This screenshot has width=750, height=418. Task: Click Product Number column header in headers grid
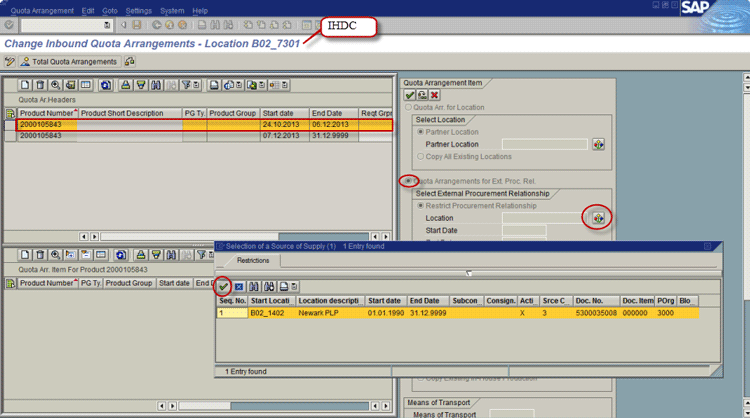[48, 113]
